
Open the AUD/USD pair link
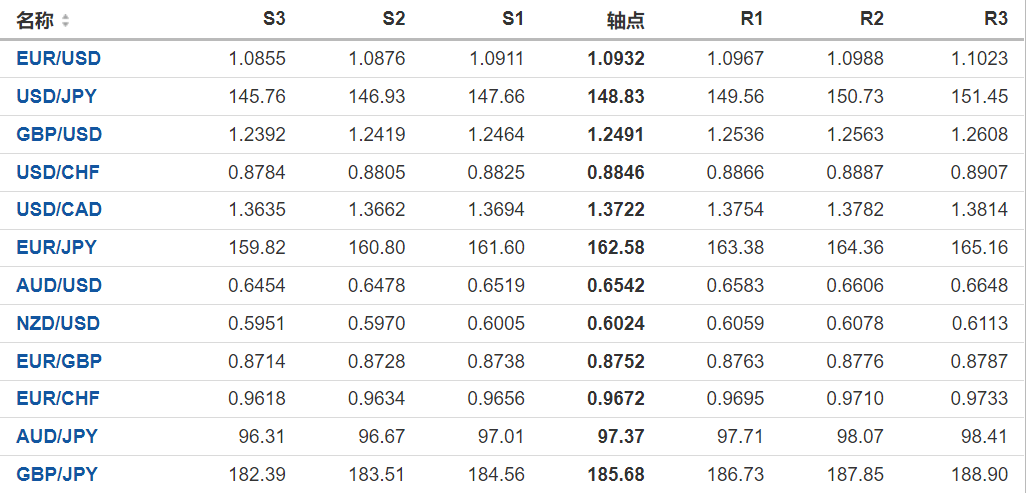(x=59, y=285)
